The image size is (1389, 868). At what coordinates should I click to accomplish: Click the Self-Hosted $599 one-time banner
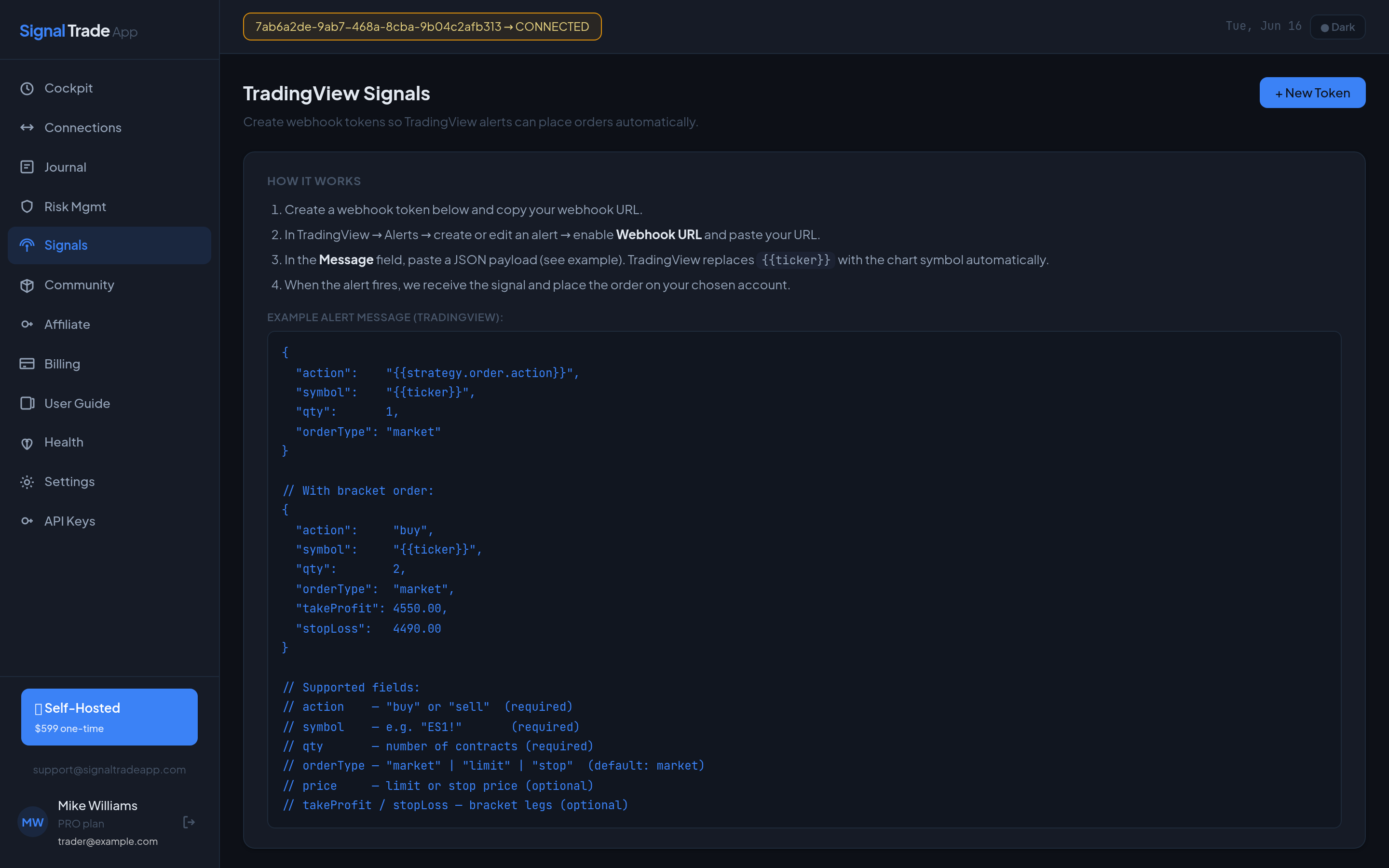click(109, 717)
